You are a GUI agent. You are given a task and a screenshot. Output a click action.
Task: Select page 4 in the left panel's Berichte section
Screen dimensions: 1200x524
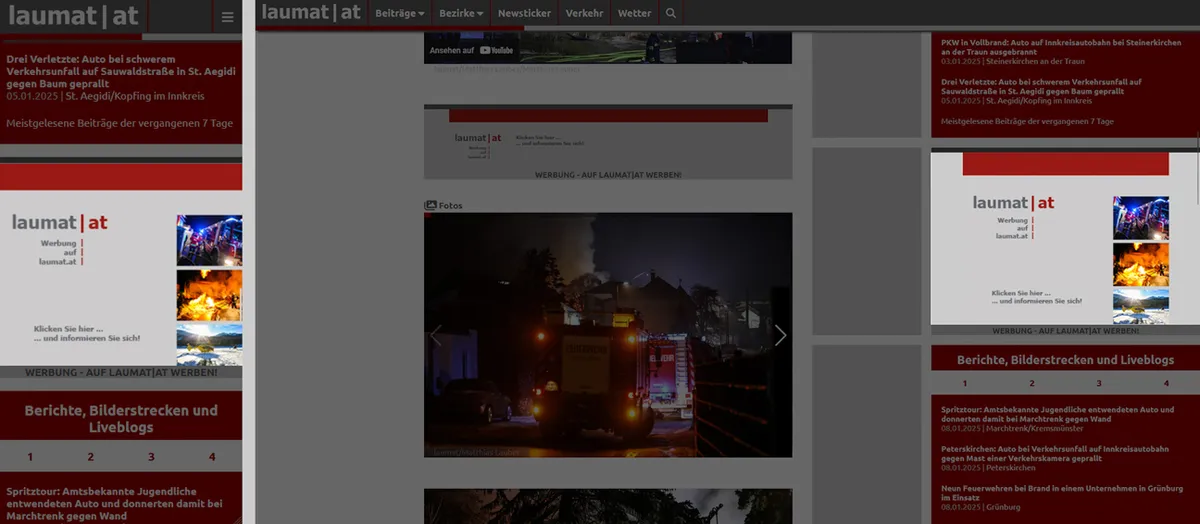tap(212, 457)
